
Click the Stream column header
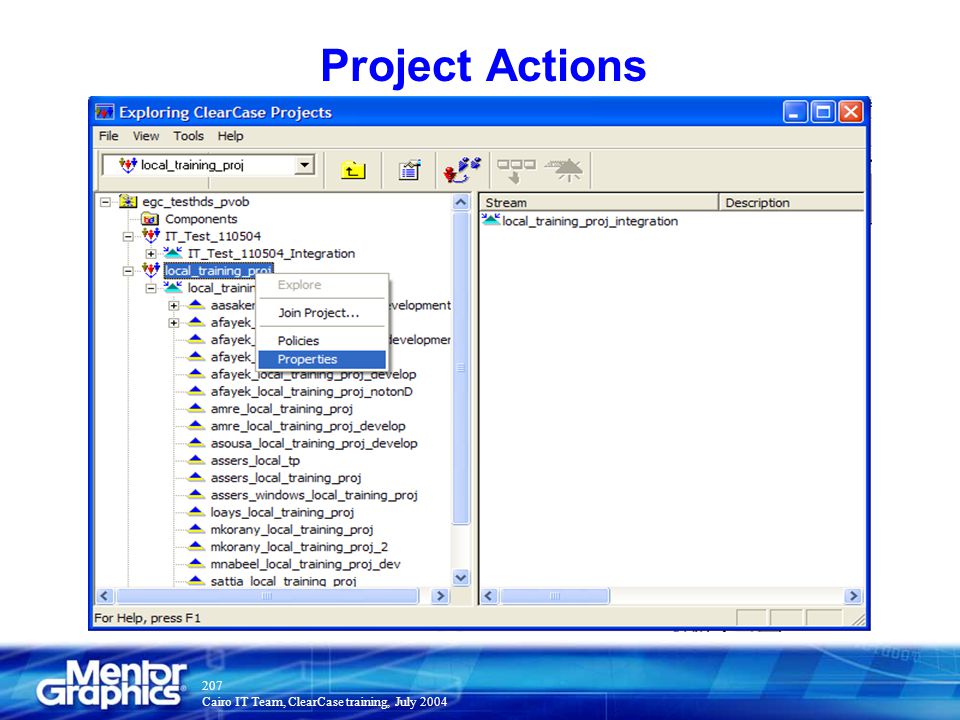(598, 203)
